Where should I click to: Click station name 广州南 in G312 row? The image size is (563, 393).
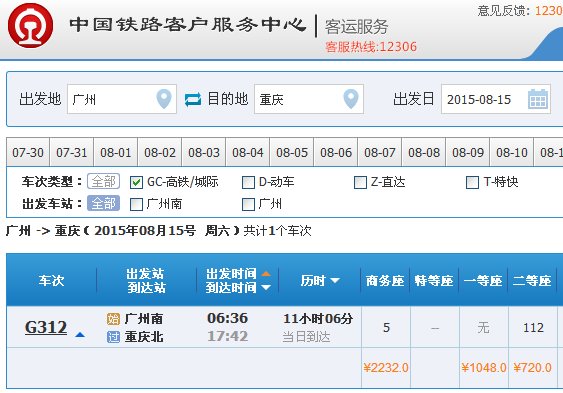[144, 319]
